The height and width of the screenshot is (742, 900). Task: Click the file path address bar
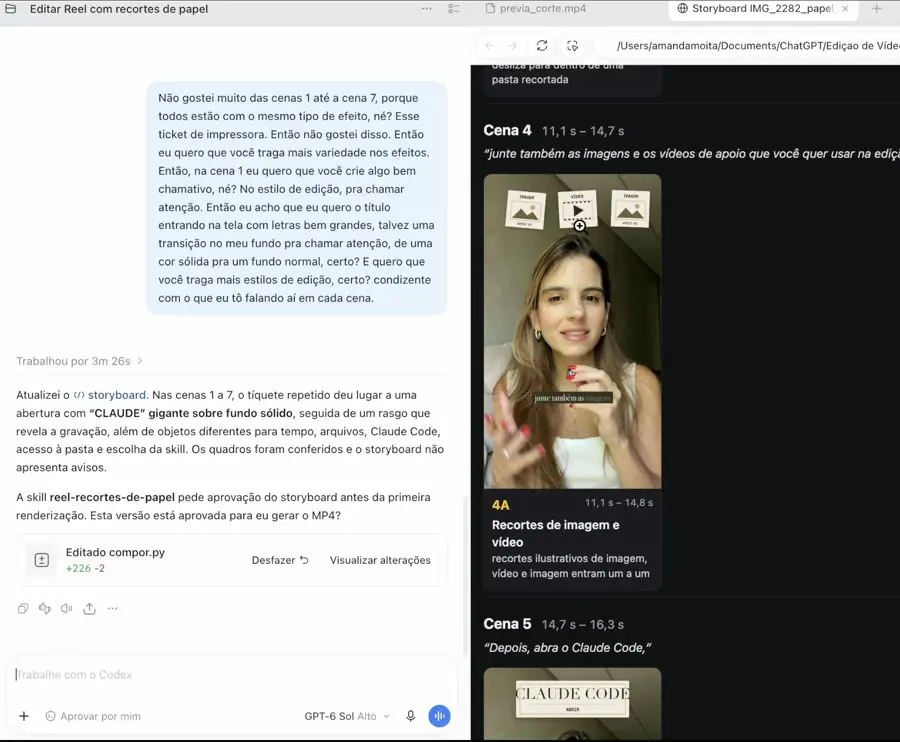[749, 46]
